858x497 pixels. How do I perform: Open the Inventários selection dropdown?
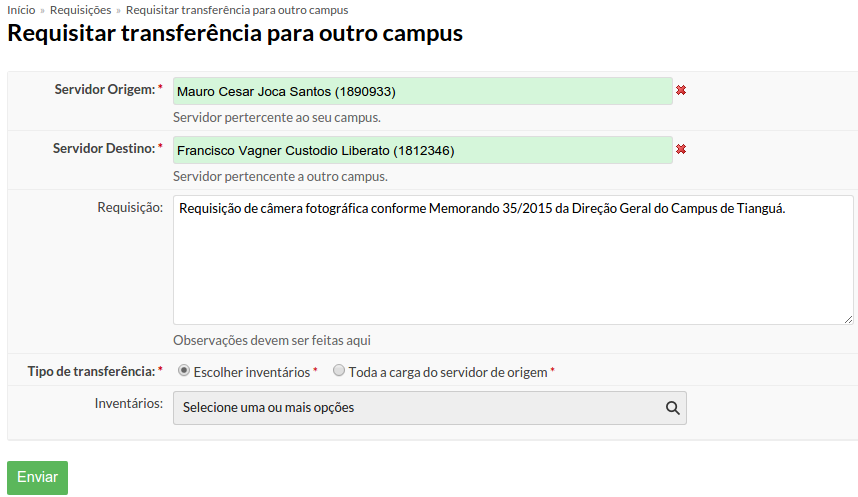[x=430, y=408]
